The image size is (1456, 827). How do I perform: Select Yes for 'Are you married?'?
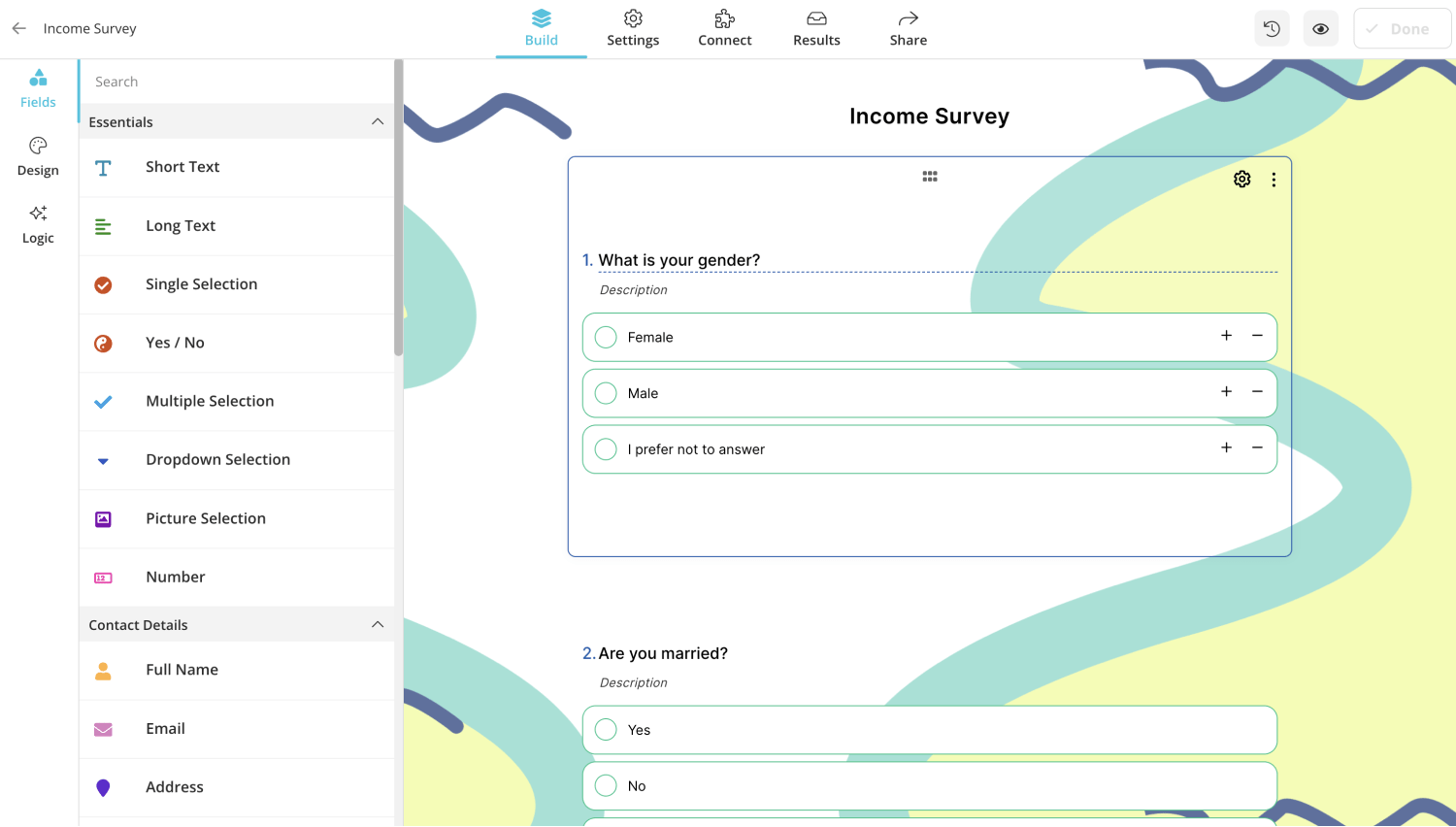coord(606,729)
